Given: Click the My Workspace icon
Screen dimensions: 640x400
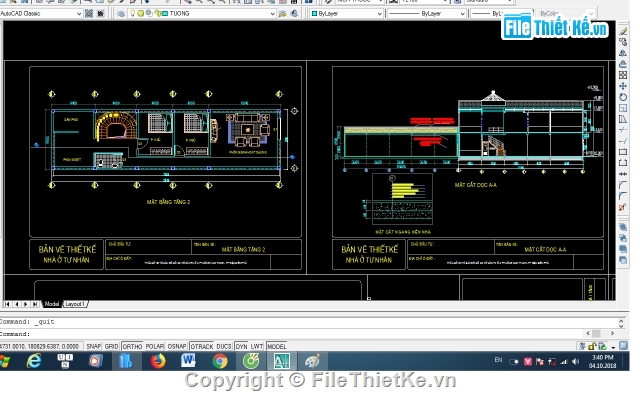Looking at the screenshot, I should pos(100,13).
